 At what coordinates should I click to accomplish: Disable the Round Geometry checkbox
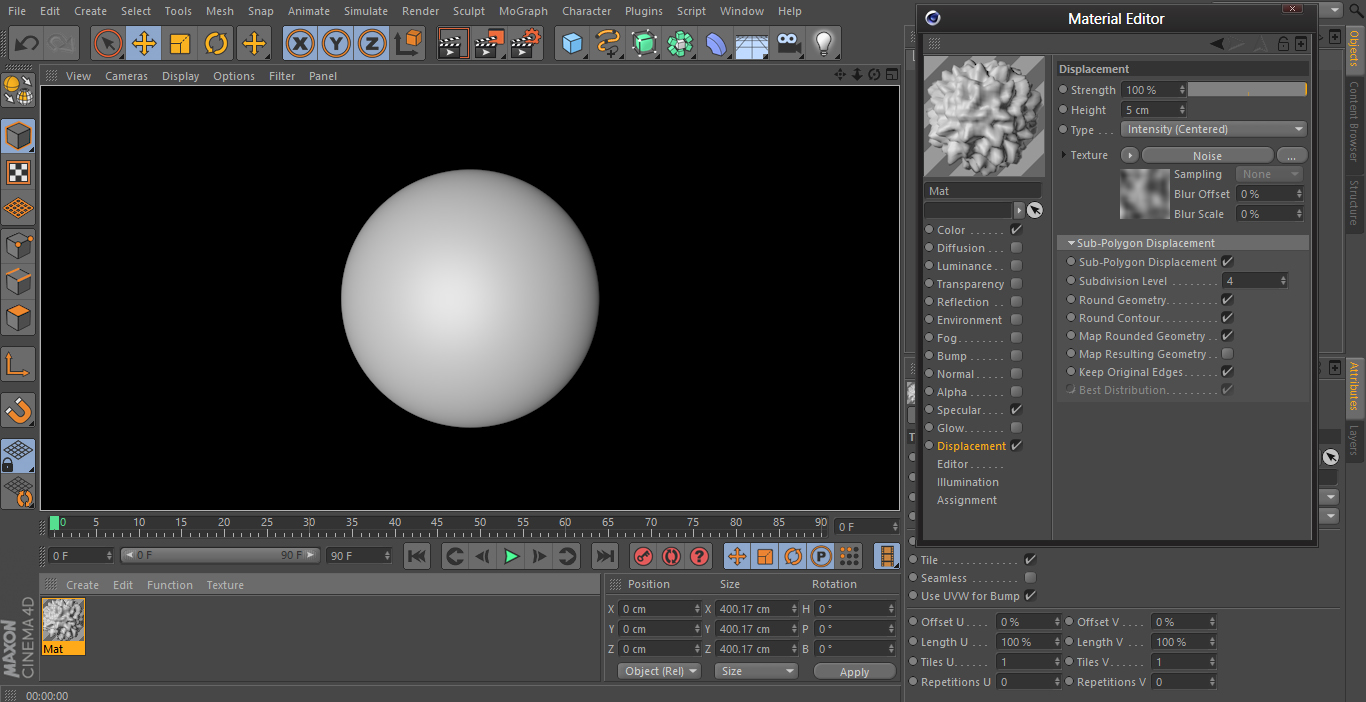[x=1227, y=300]
